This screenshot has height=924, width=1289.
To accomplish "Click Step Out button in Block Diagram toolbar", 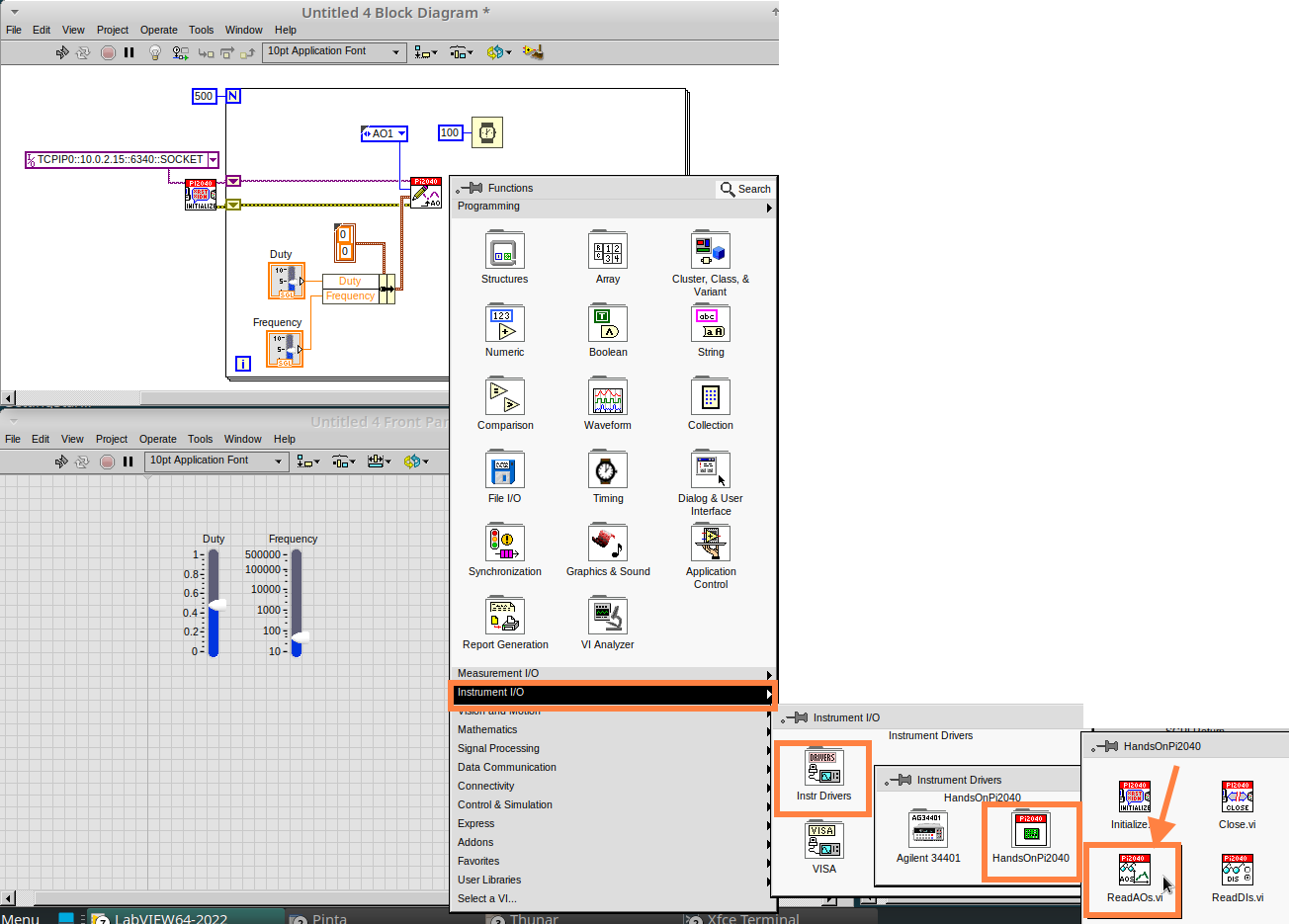I will [x=247, y=52].
